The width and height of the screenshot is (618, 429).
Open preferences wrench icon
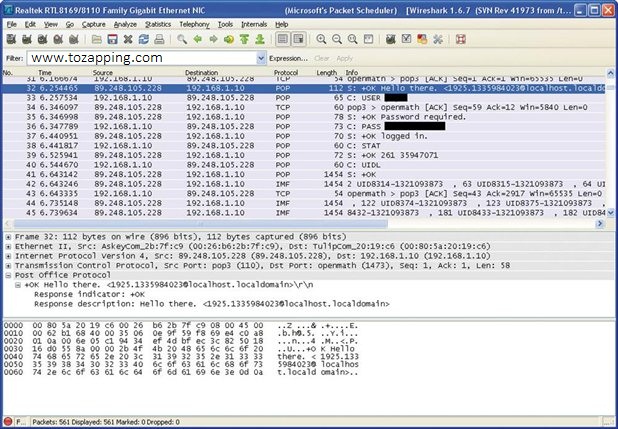click(438, 39)
